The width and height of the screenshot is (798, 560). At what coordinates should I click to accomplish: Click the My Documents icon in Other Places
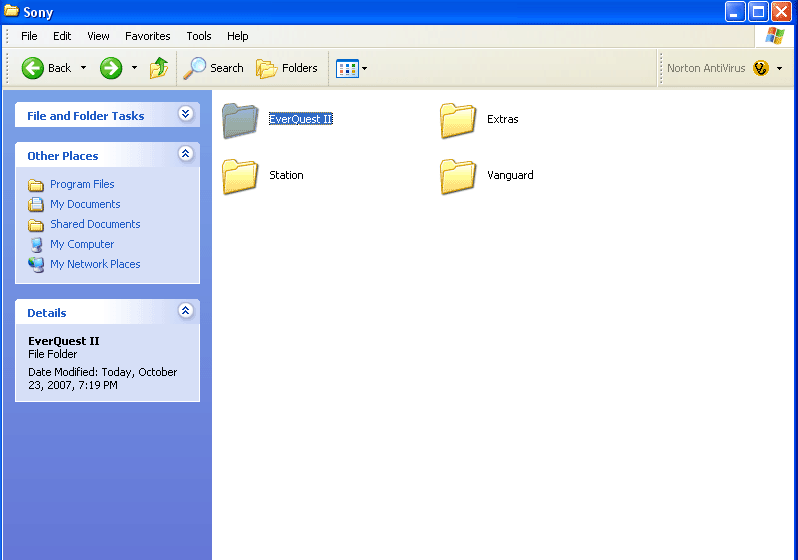tap(36, 204)
